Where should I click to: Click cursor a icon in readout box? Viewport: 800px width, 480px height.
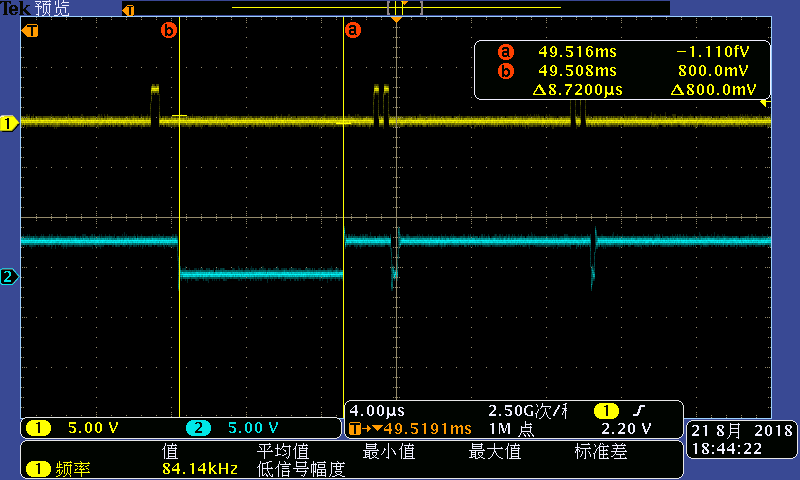click(505, 52)
